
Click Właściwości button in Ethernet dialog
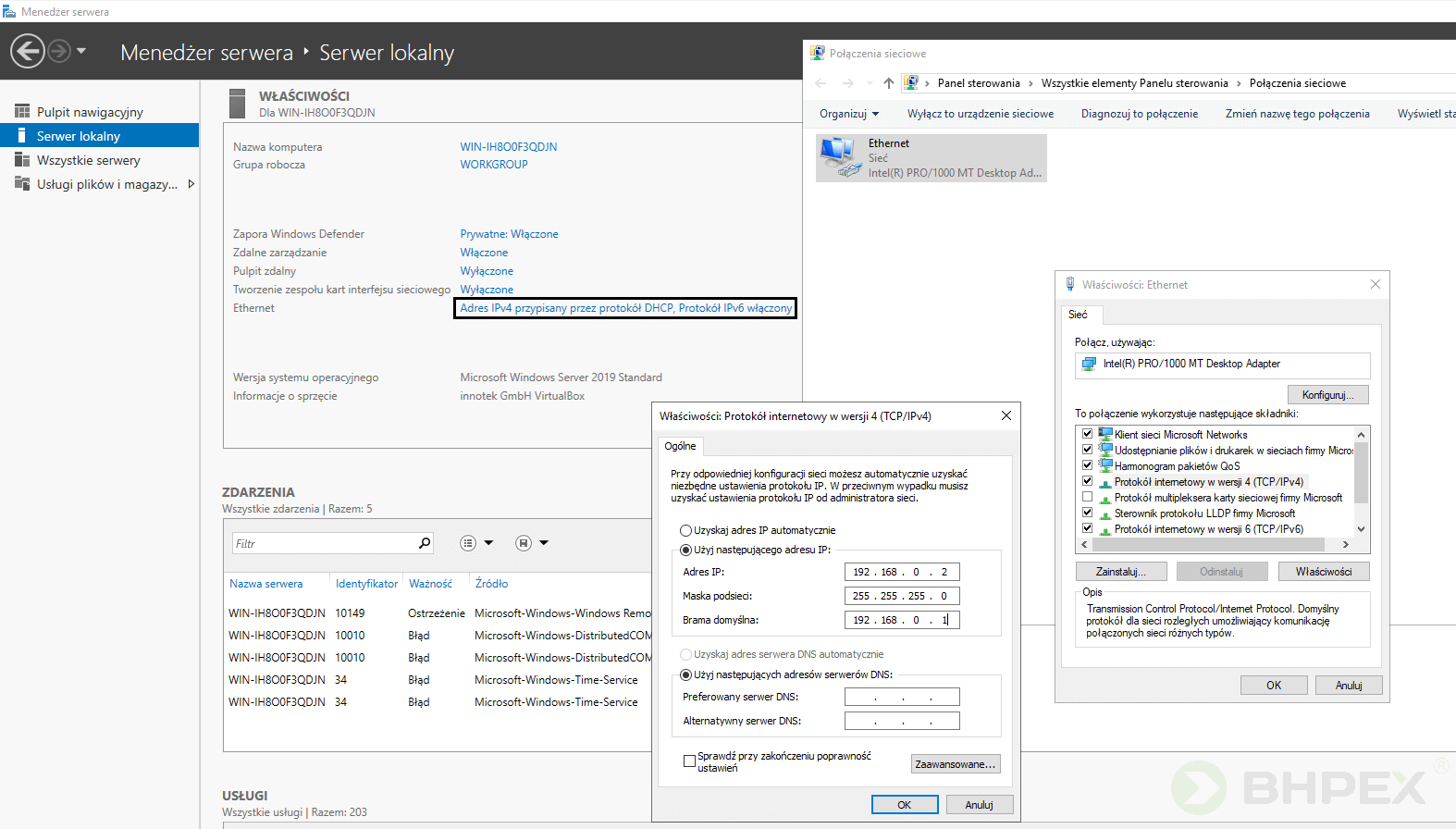point(1324,572)
